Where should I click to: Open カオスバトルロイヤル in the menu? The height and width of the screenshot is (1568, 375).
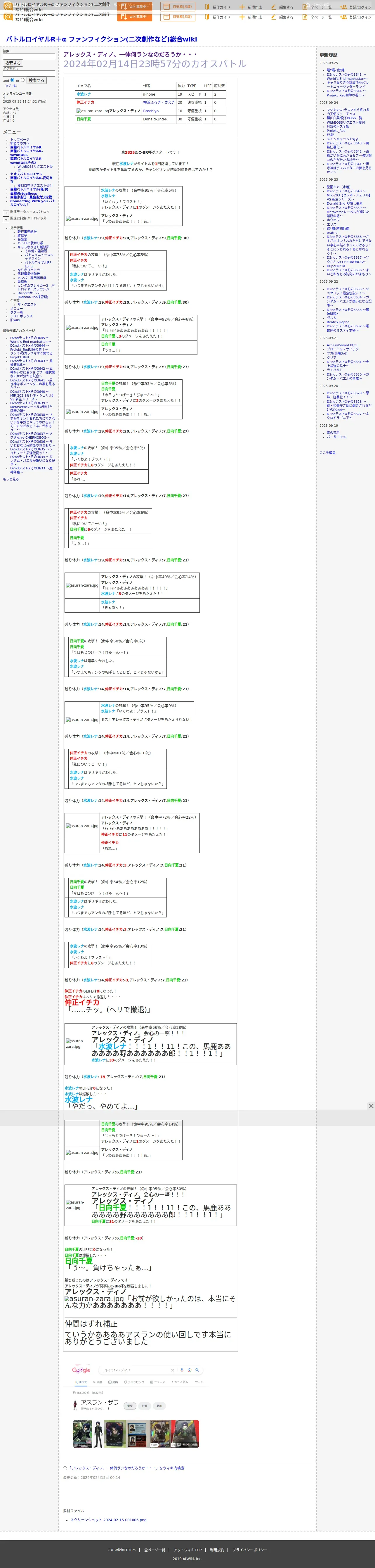click(26, 174)
